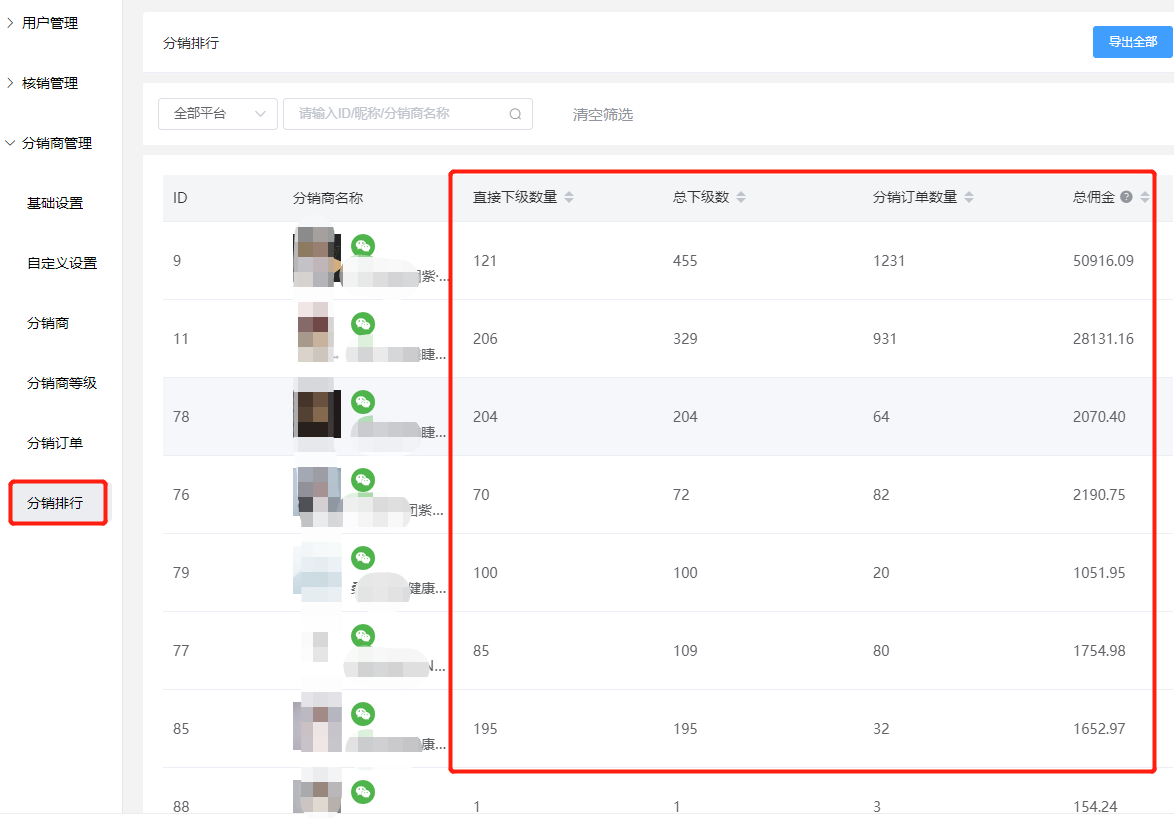Select 分销商等级 in sidebar

click(x=62, y=383)
